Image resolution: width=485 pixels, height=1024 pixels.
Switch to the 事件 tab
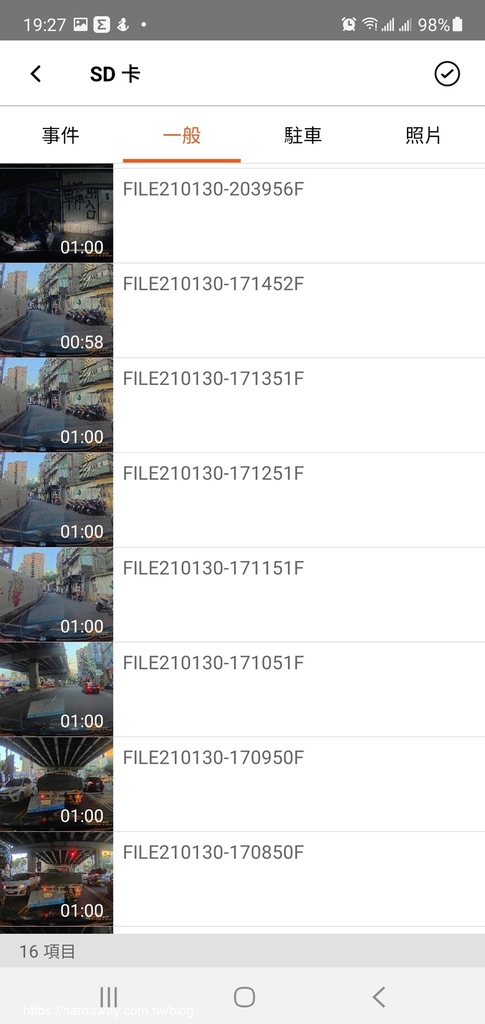61,135
